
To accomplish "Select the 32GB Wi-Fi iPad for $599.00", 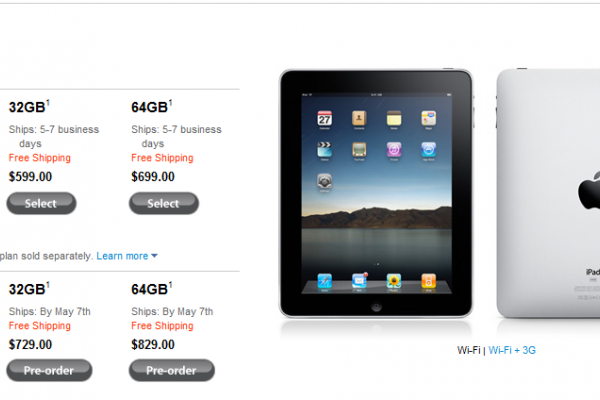I will (x=41, y=203).
